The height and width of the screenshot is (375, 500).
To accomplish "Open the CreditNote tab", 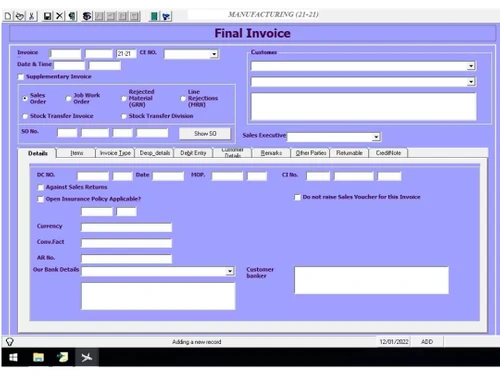I will tap(388, 153).
